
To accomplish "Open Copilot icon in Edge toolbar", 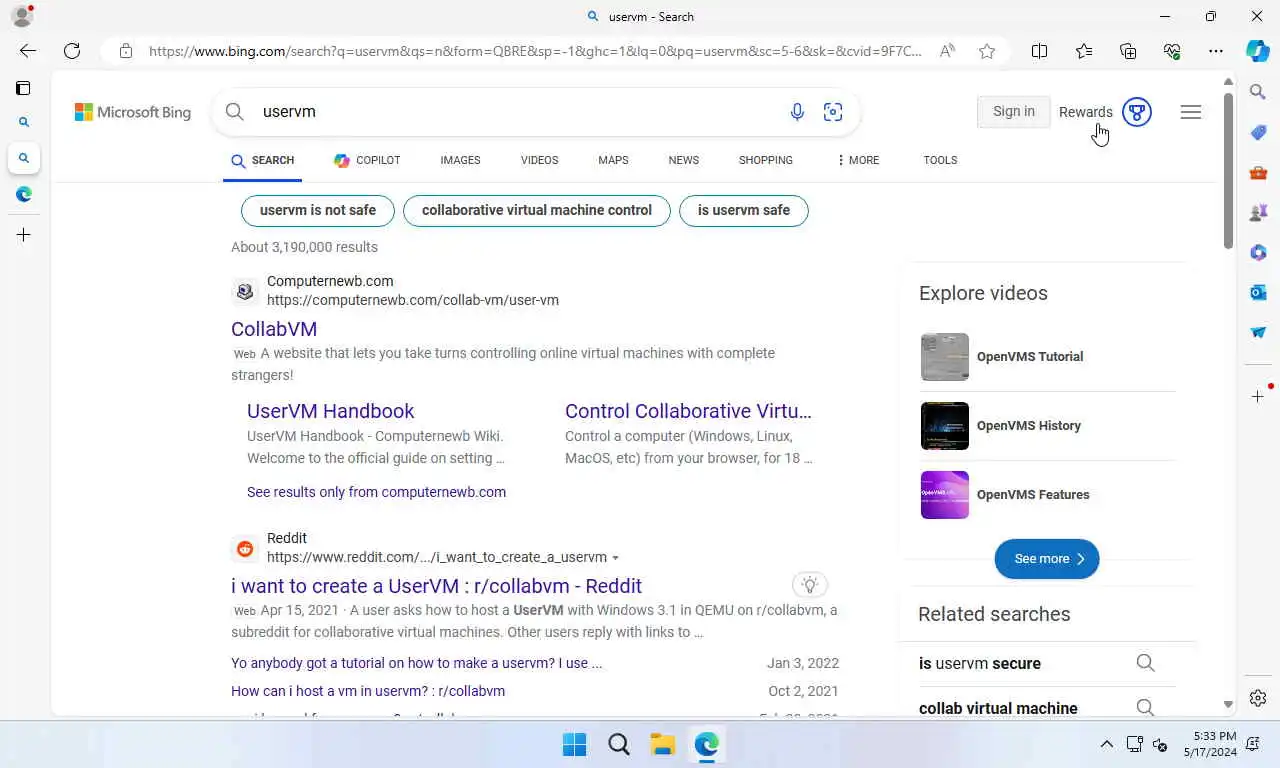I will coord(1258,51).
